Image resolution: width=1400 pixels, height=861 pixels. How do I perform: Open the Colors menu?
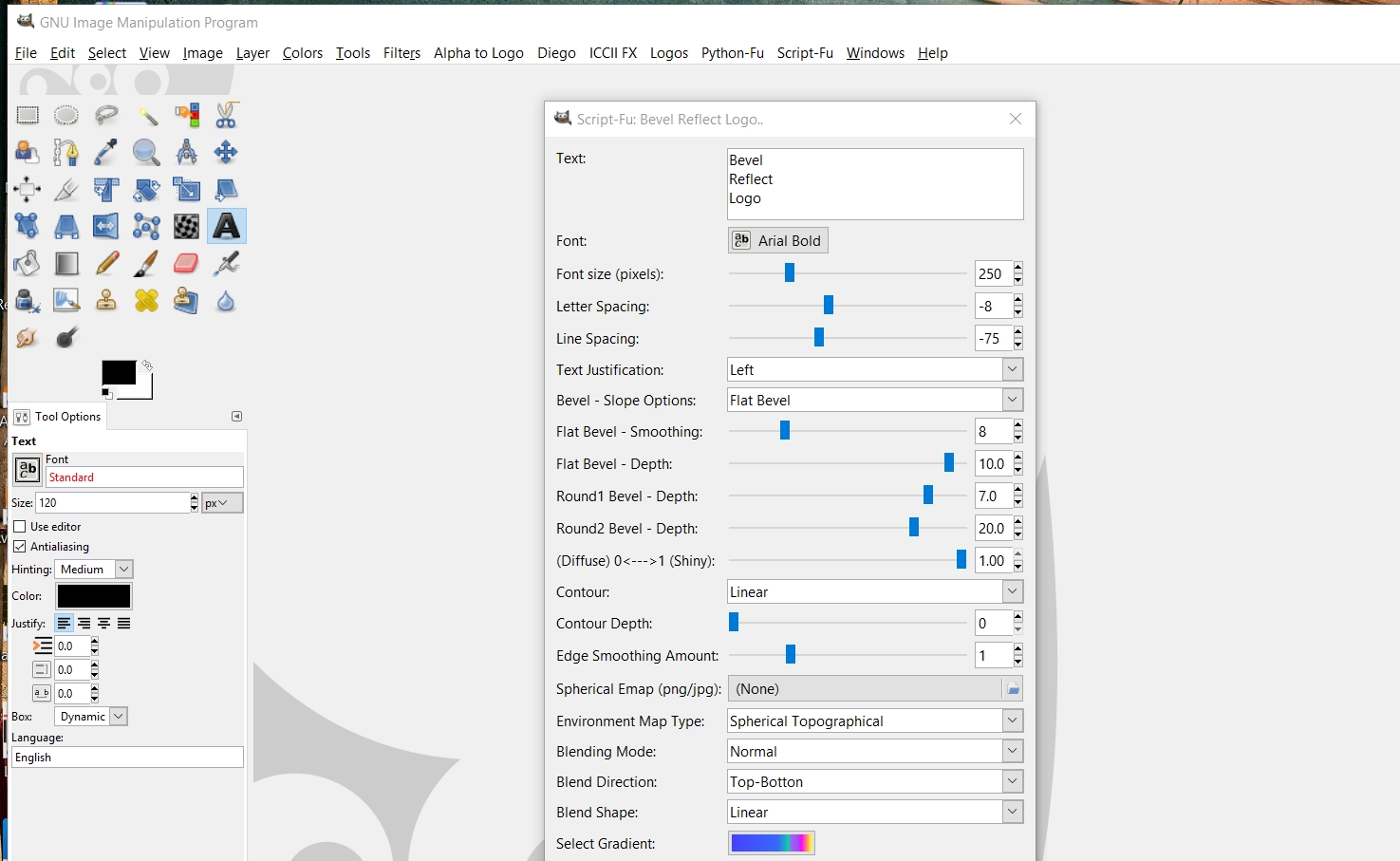[303, 53]
